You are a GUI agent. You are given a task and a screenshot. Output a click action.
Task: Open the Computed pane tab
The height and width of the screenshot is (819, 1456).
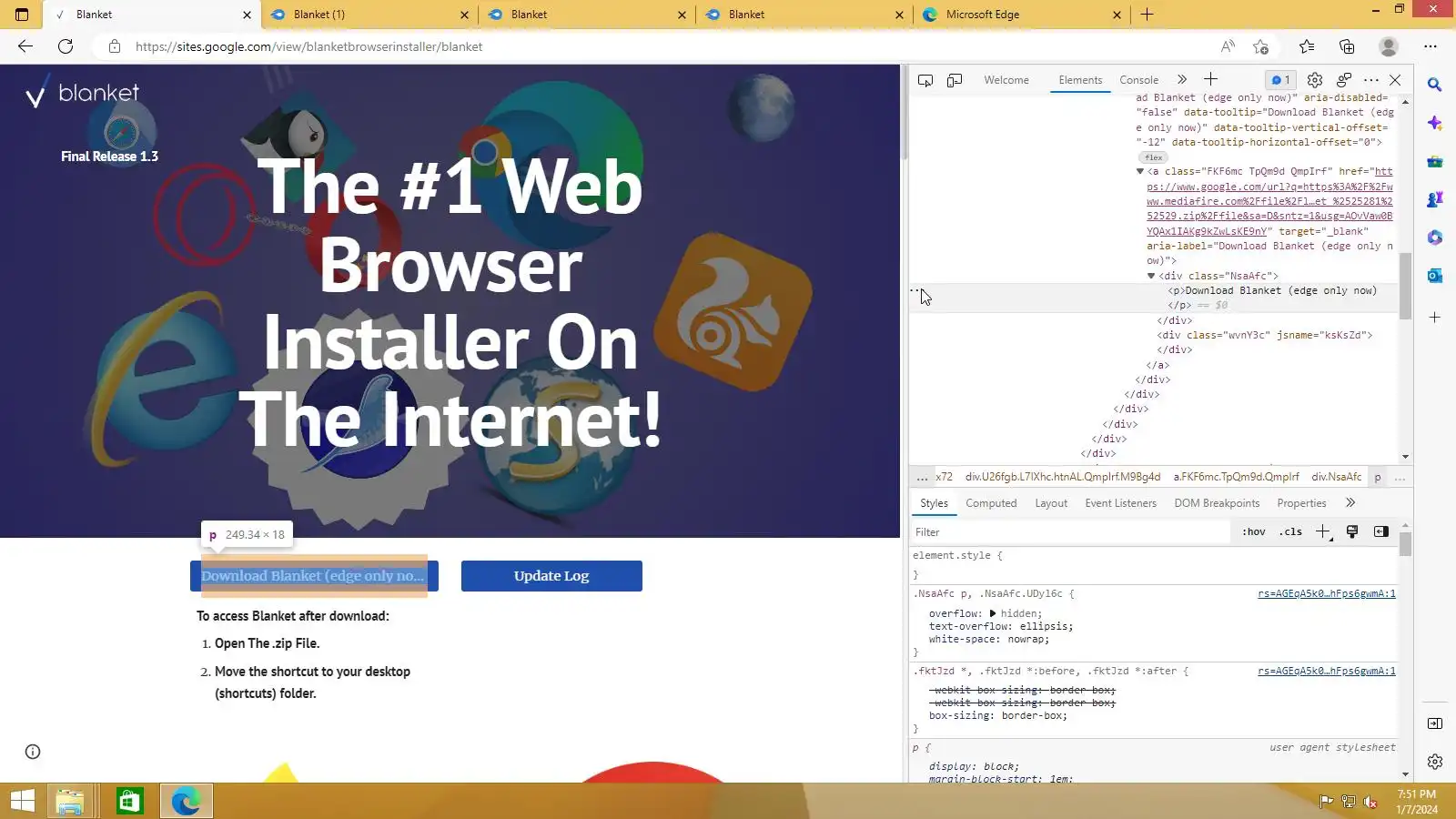pos(991,503)
